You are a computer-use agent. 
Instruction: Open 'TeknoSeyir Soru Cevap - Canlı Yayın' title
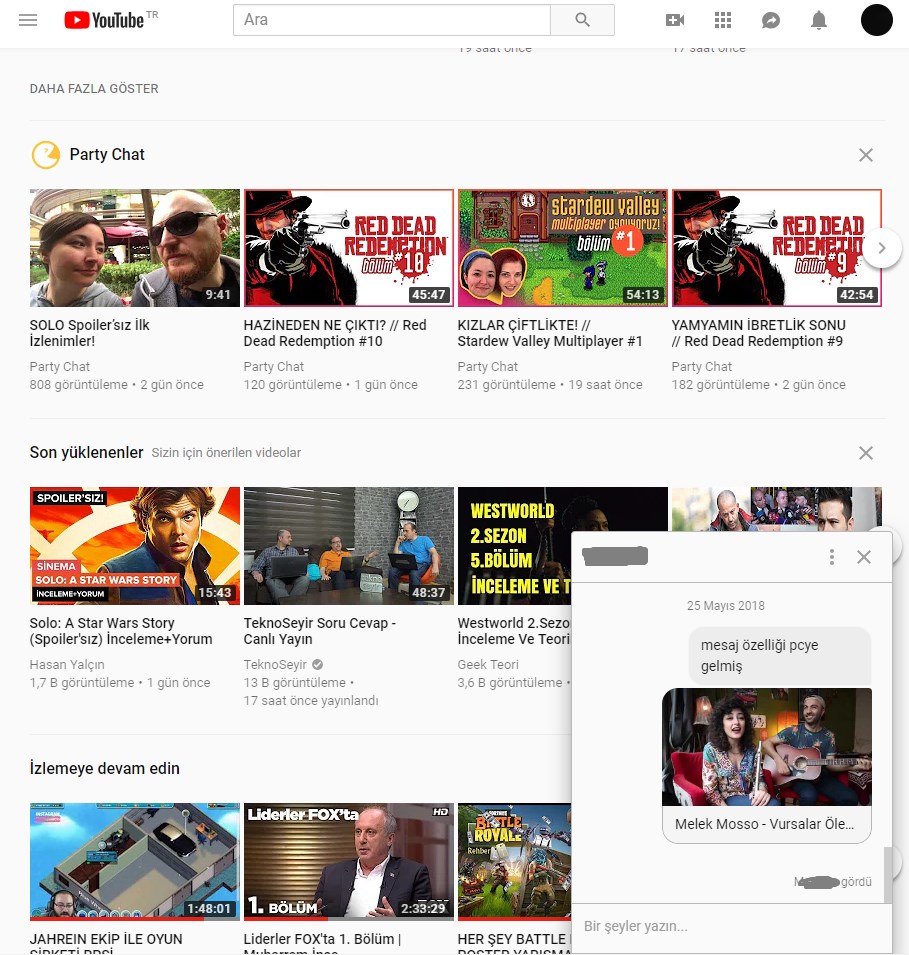320,631
